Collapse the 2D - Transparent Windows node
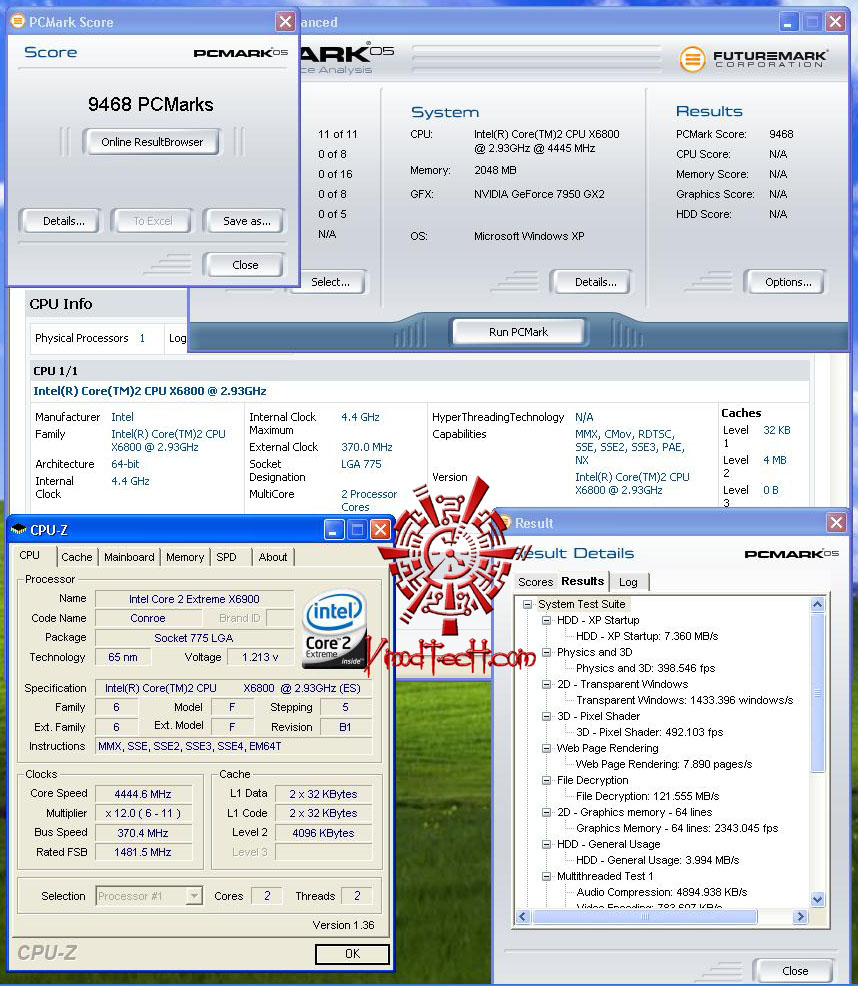This screenshot has height=986, width=858. coord(547,684)
